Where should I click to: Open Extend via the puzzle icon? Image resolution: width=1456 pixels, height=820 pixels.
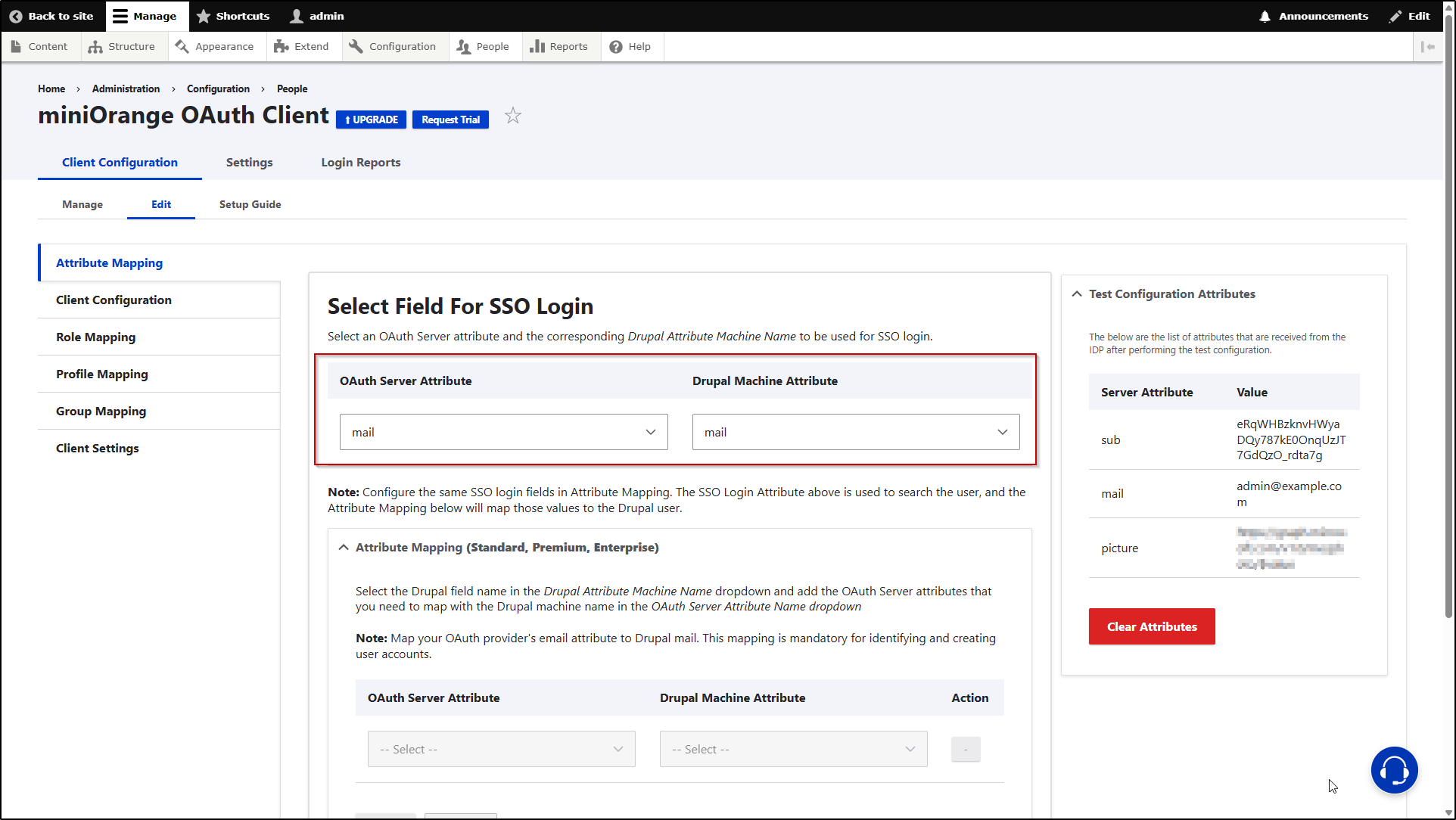pyautogui.click(x=282, y=46)
